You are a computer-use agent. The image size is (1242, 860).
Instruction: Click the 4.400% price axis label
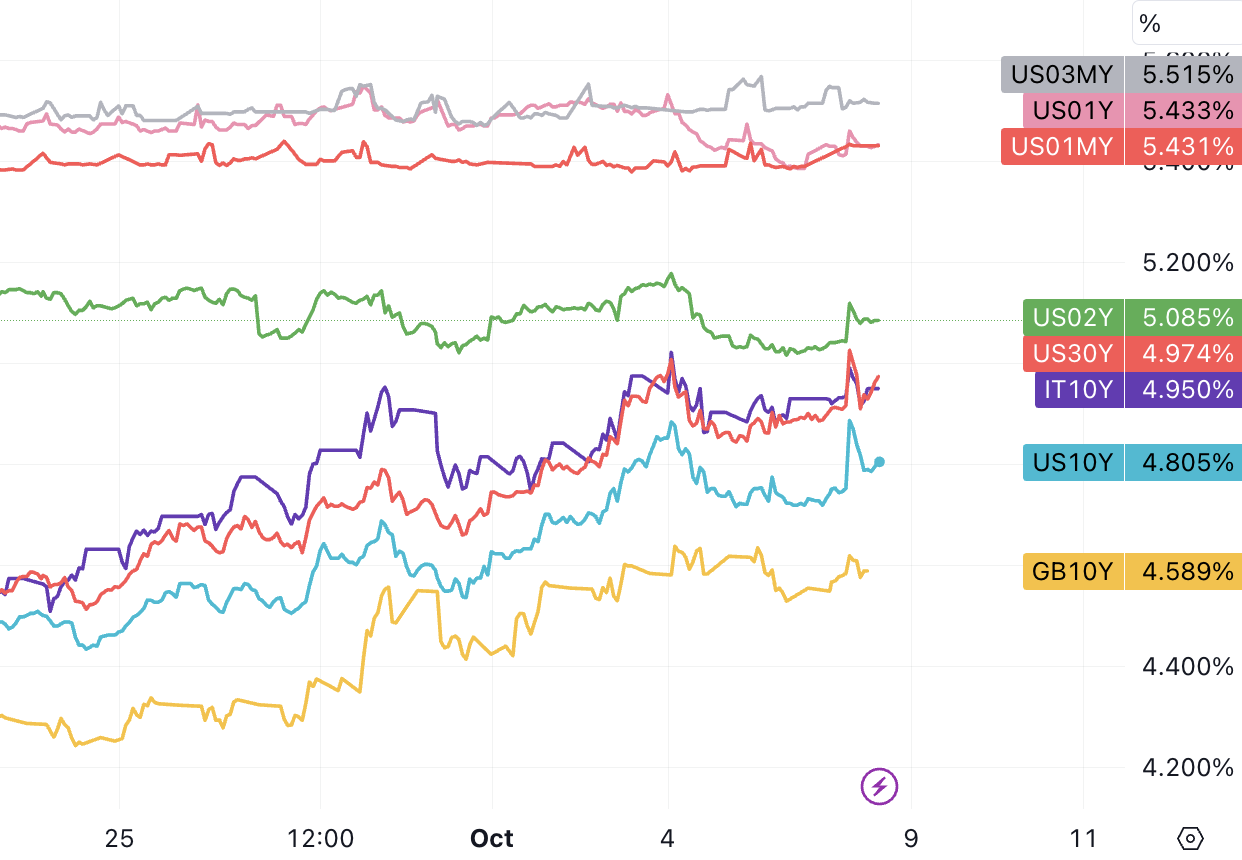point(1188,666)
